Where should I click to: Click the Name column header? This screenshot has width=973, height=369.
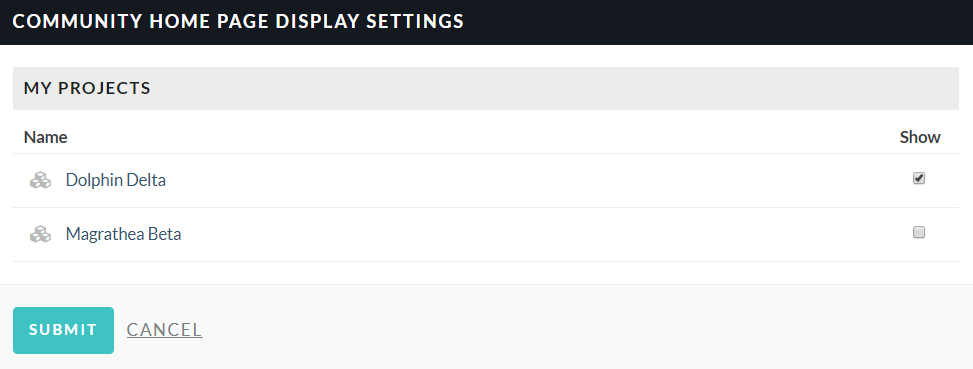(x=46, y=137)
